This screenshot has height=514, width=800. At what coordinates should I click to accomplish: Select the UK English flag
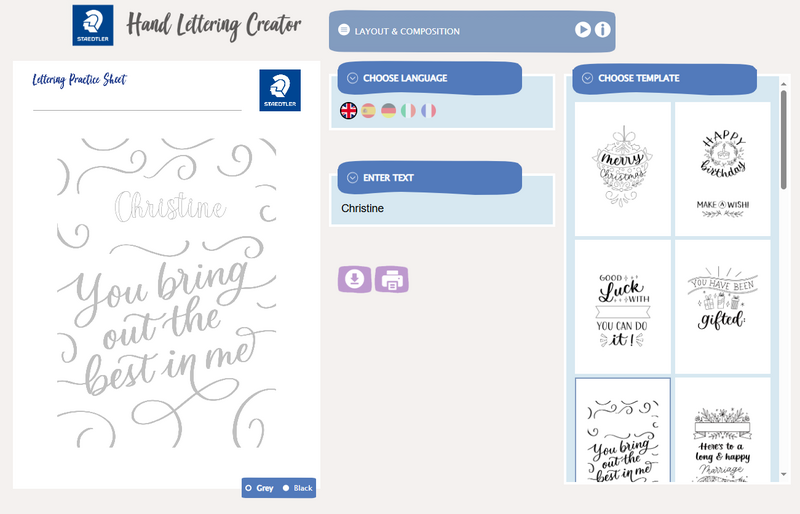point(348,110)
